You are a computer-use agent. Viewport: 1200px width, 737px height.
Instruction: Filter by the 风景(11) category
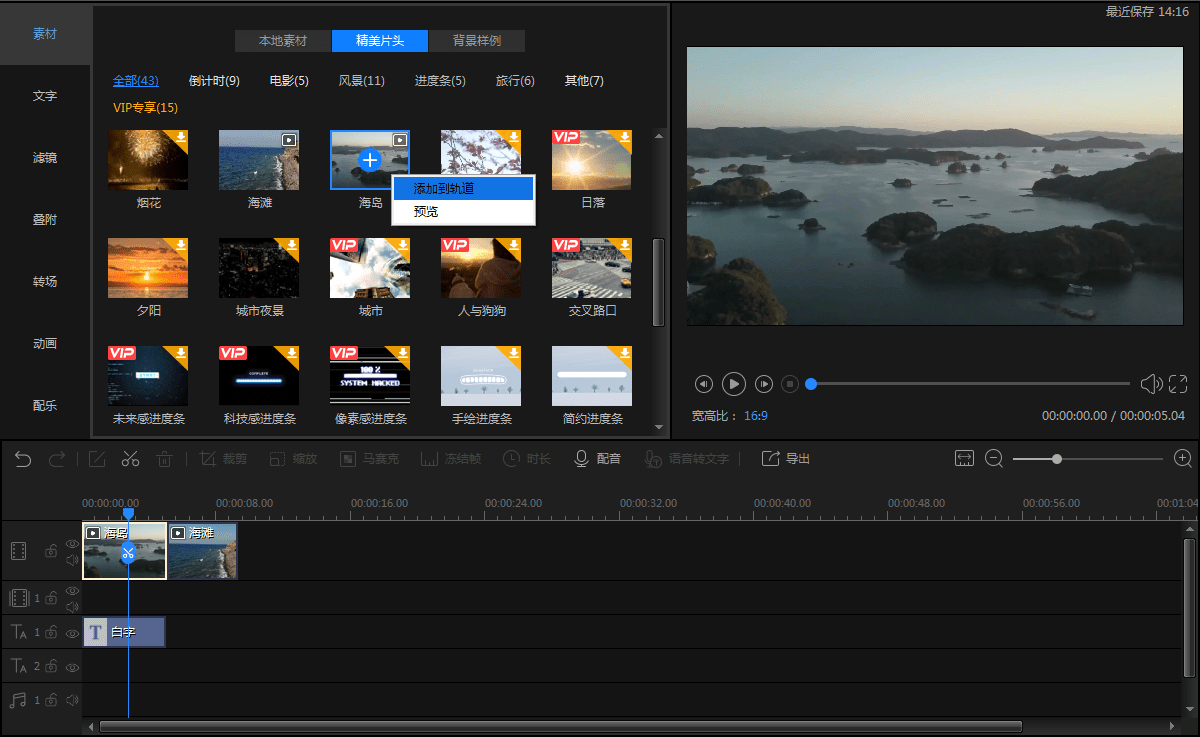pyautogui.click(x=361, y=81)
